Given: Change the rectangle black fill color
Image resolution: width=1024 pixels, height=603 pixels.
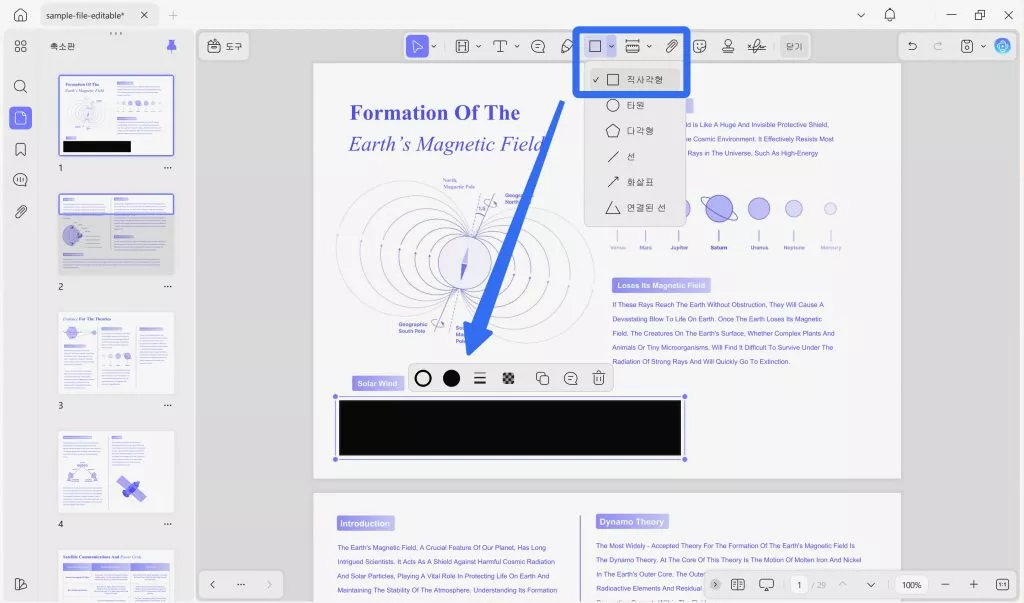Looking at the screenshot, I should coord(451,378).
